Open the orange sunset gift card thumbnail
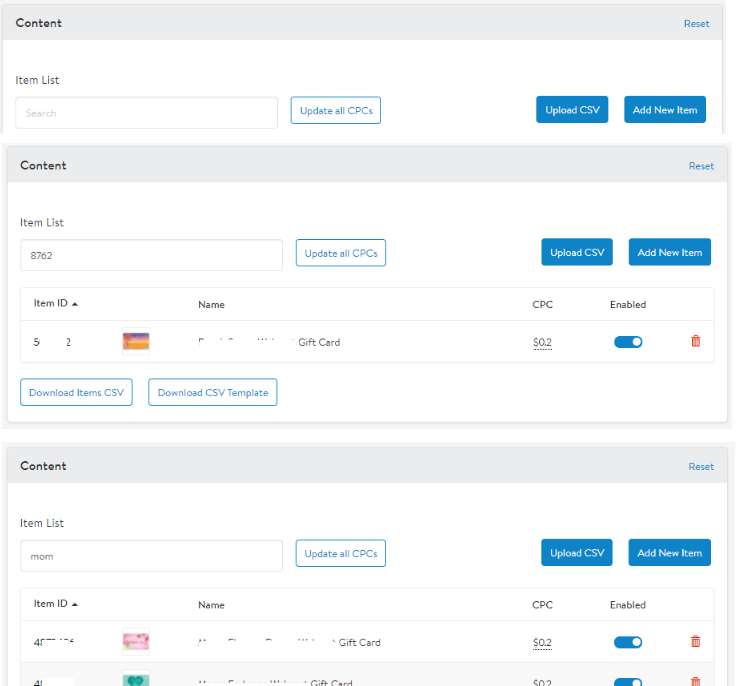This screenshot has height=686, width=748. (x=136, y=341)
